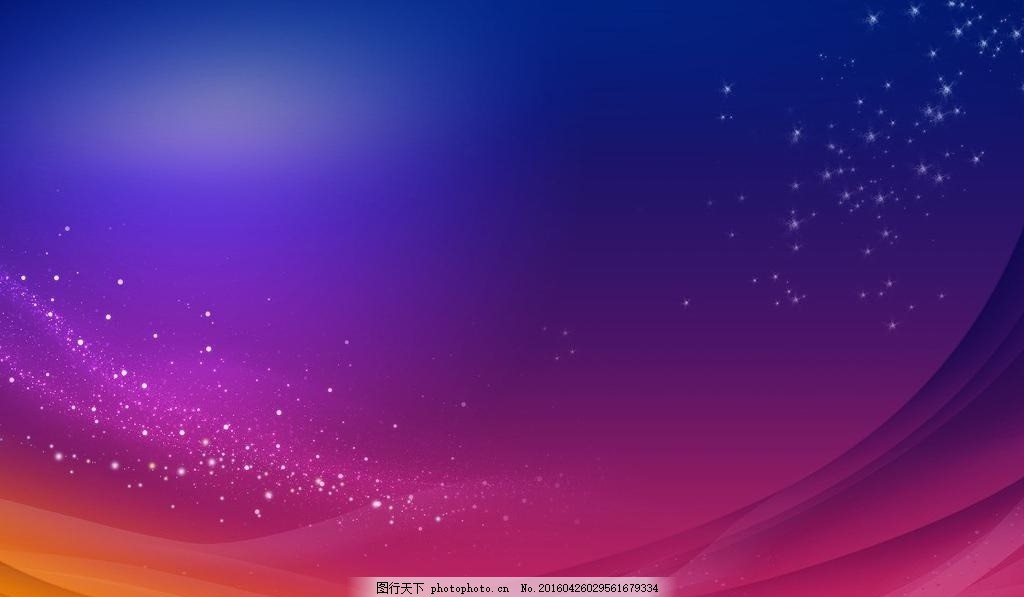Click the watermark serial number No.20160426029561679334
The image size is (1024, 597).
pyautogui.click(x=592, y=588)
